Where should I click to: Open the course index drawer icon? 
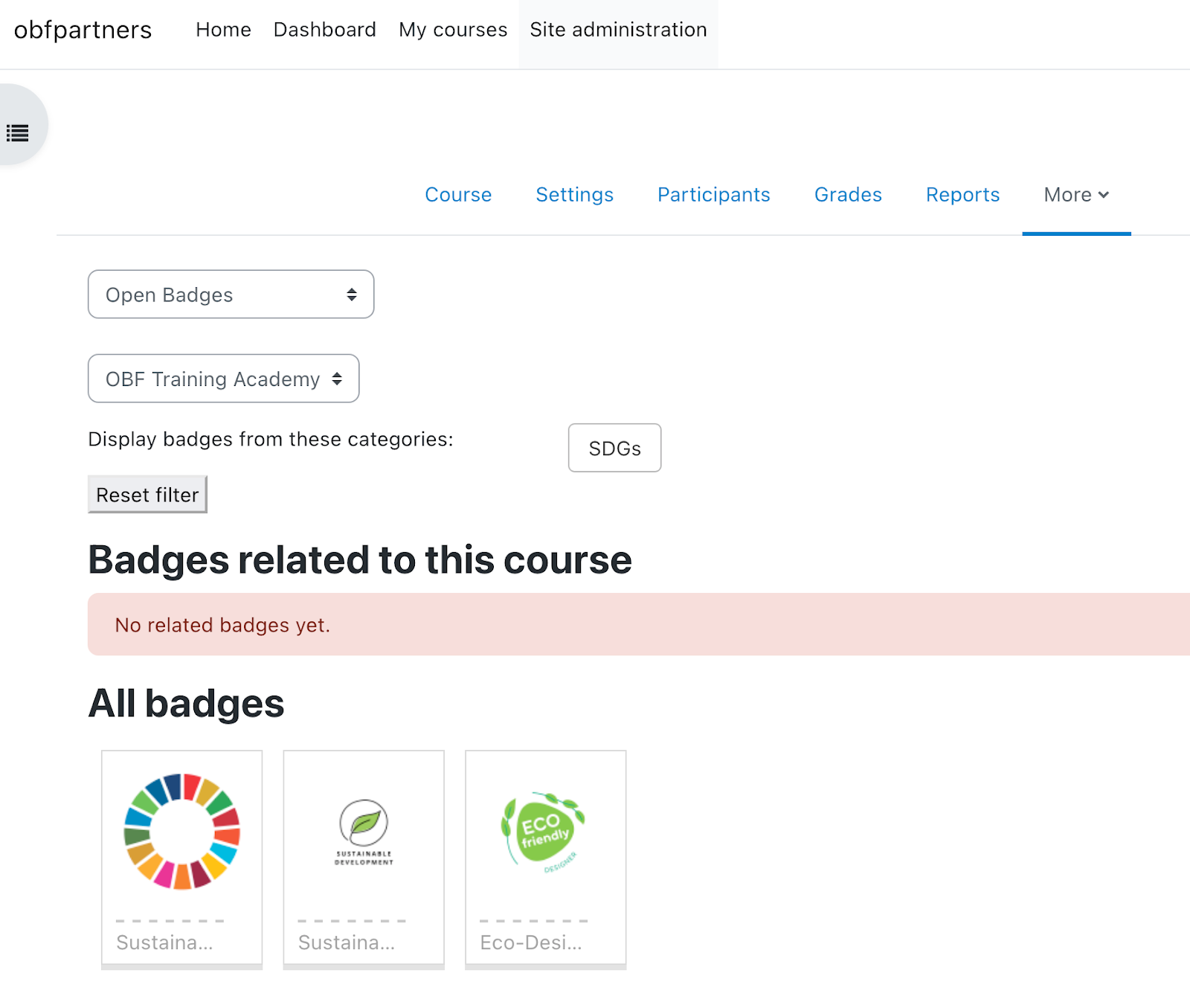click(x=18, y=133)
